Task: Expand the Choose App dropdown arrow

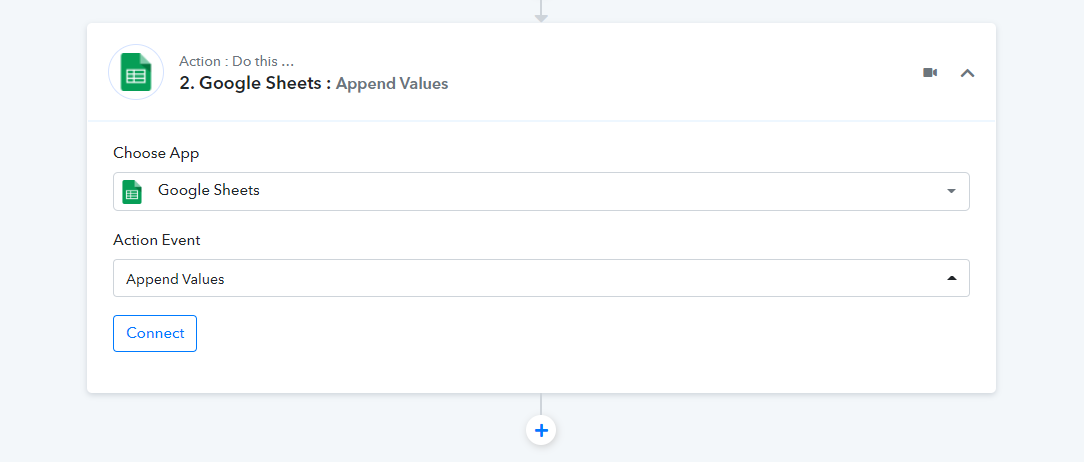Action: point(951,191)
